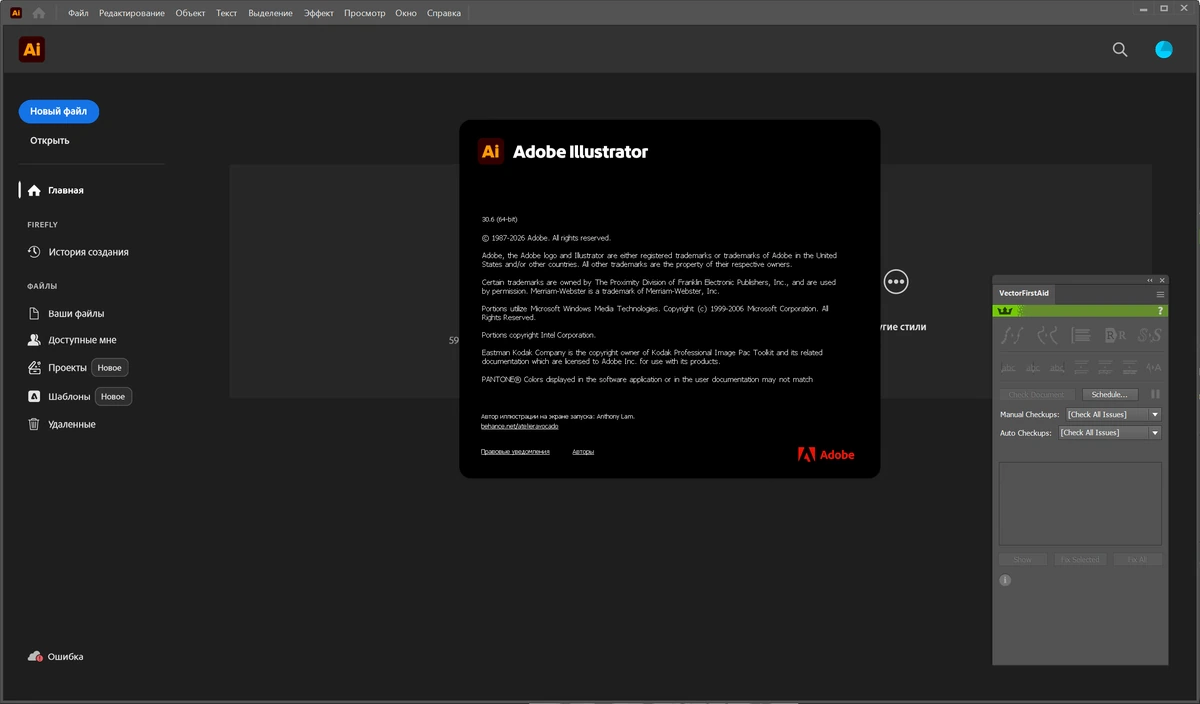Screen dimensions: 1200x704
Task: Click the Новый файл button
Action: (59, 112)
